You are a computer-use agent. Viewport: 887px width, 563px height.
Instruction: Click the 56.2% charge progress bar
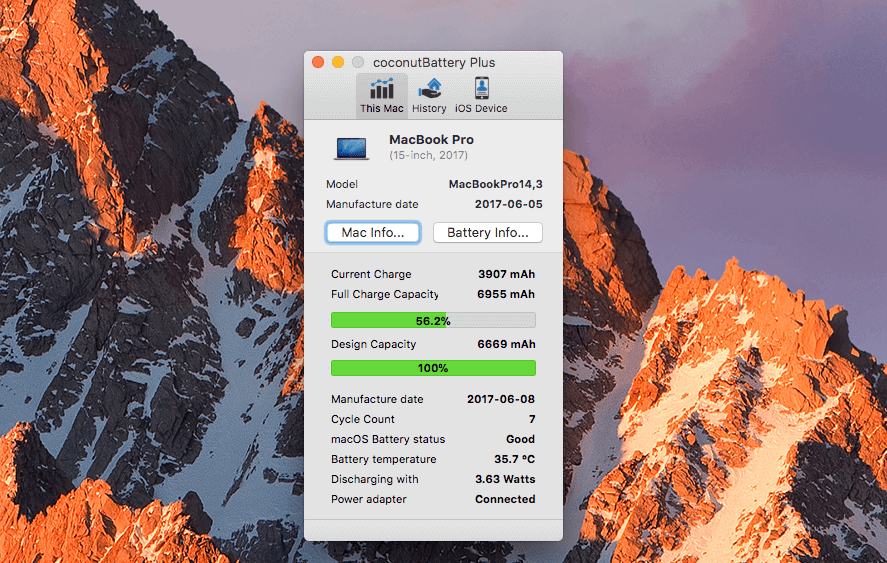click(433, 321)
